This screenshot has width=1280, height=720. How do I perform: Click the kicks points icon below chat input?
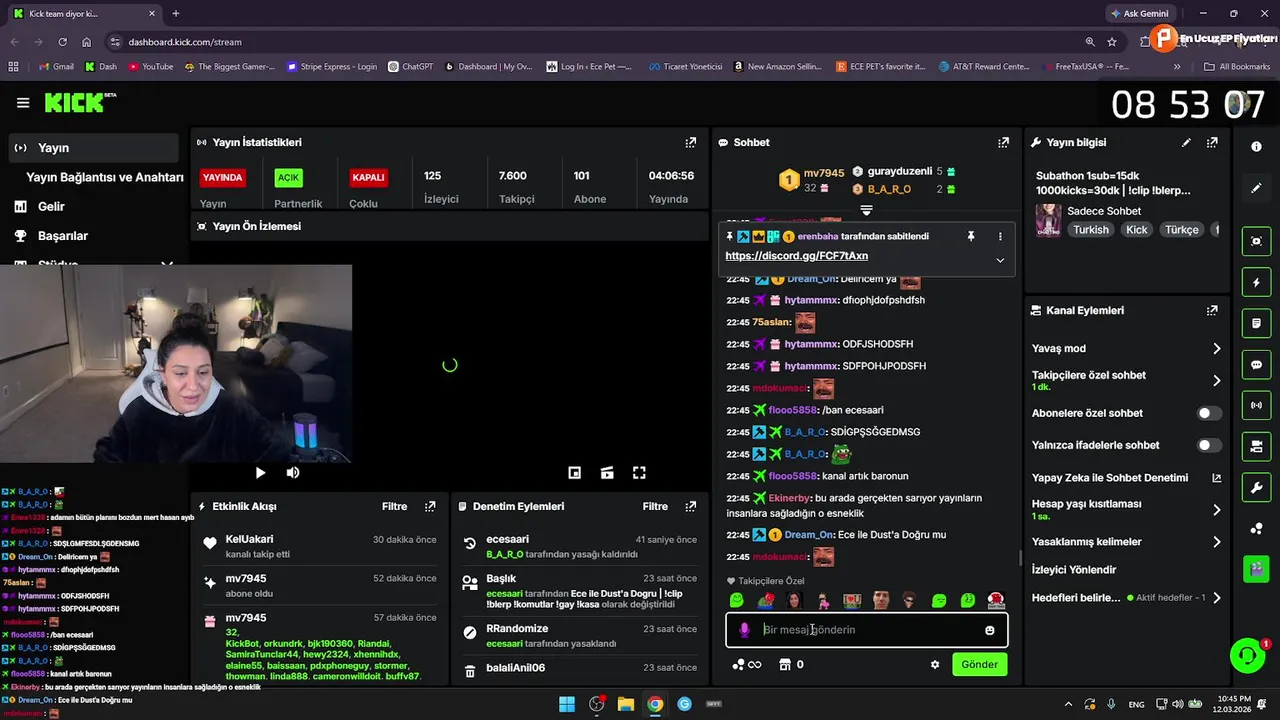[x=747, y=664]
